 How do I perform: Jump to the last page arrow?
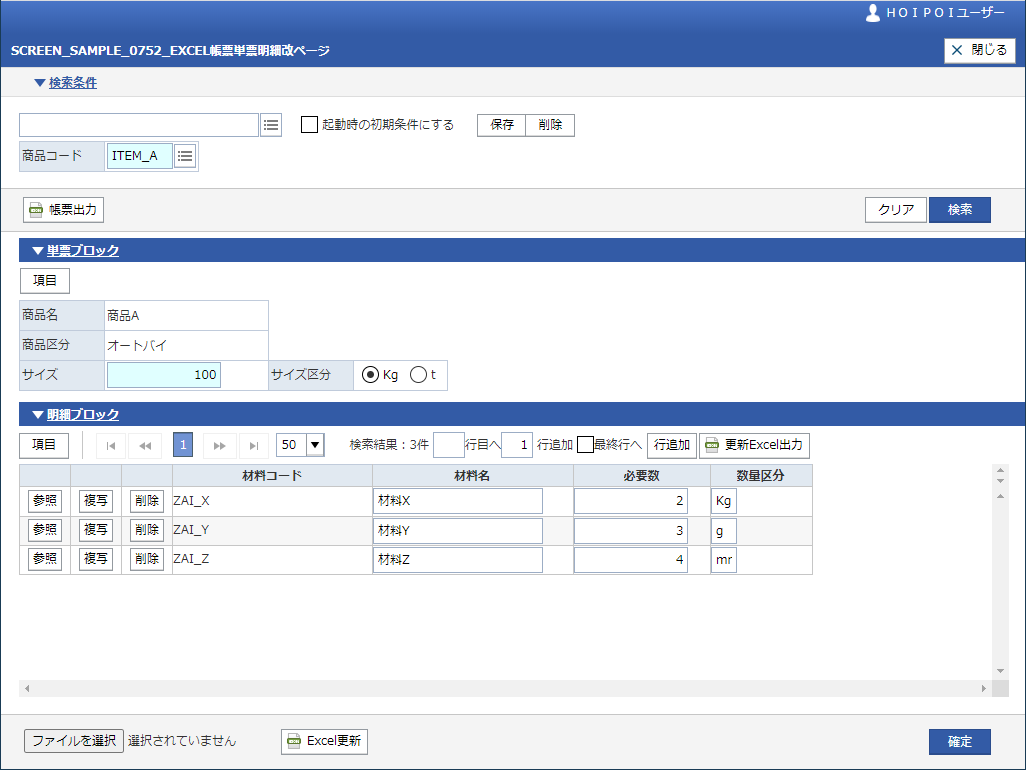(254, 445)
